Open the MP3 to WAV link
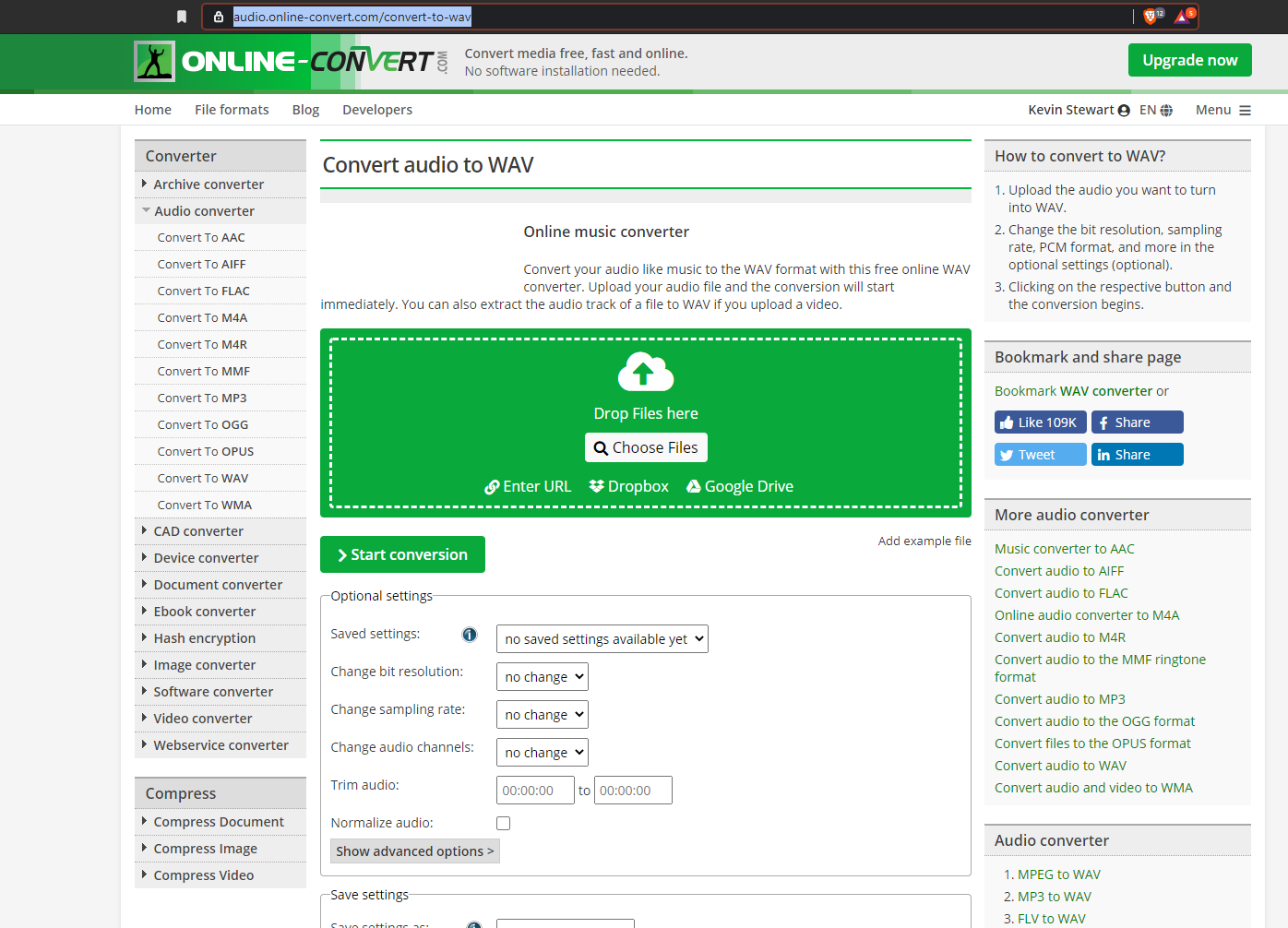Screen dimensions: 1288x928 point(1055,897)
